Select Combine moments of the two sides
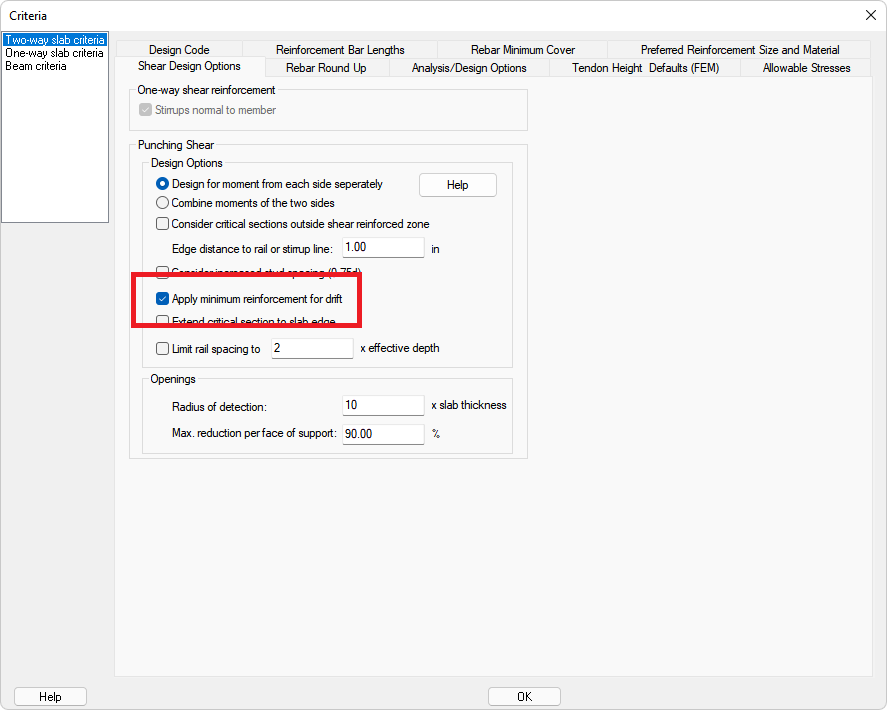This screenshot has height=710, width=887. click(163, 203)
